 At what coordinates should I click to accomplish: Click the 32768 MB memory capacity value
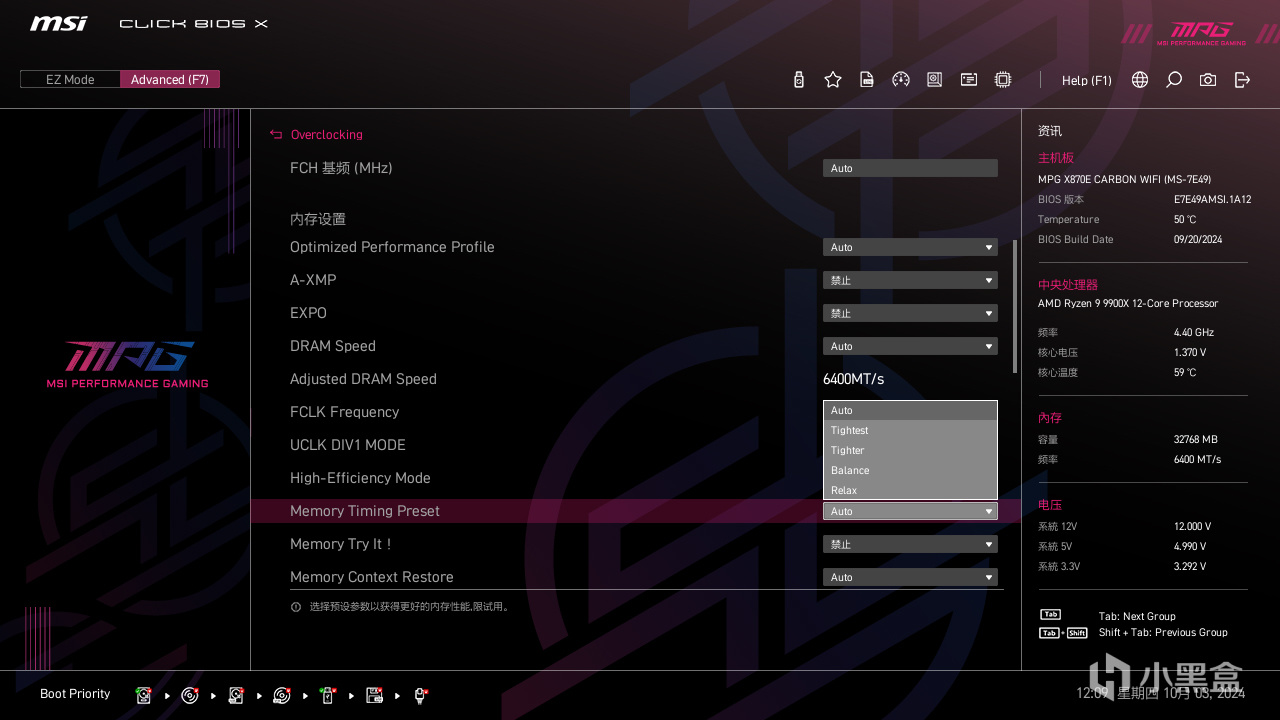1196,439
